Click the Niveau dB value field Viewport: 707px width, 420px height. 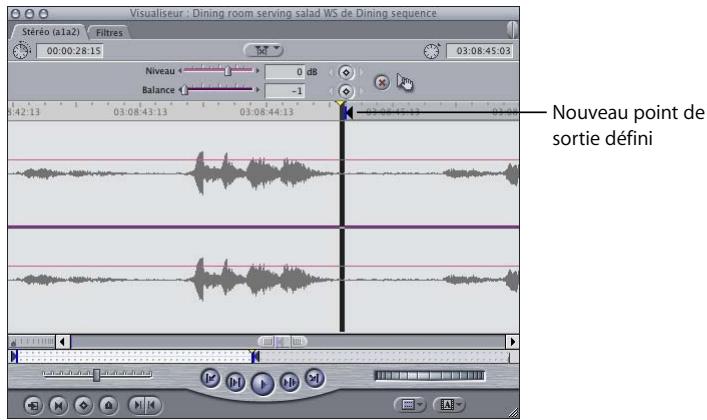[285, 72]
